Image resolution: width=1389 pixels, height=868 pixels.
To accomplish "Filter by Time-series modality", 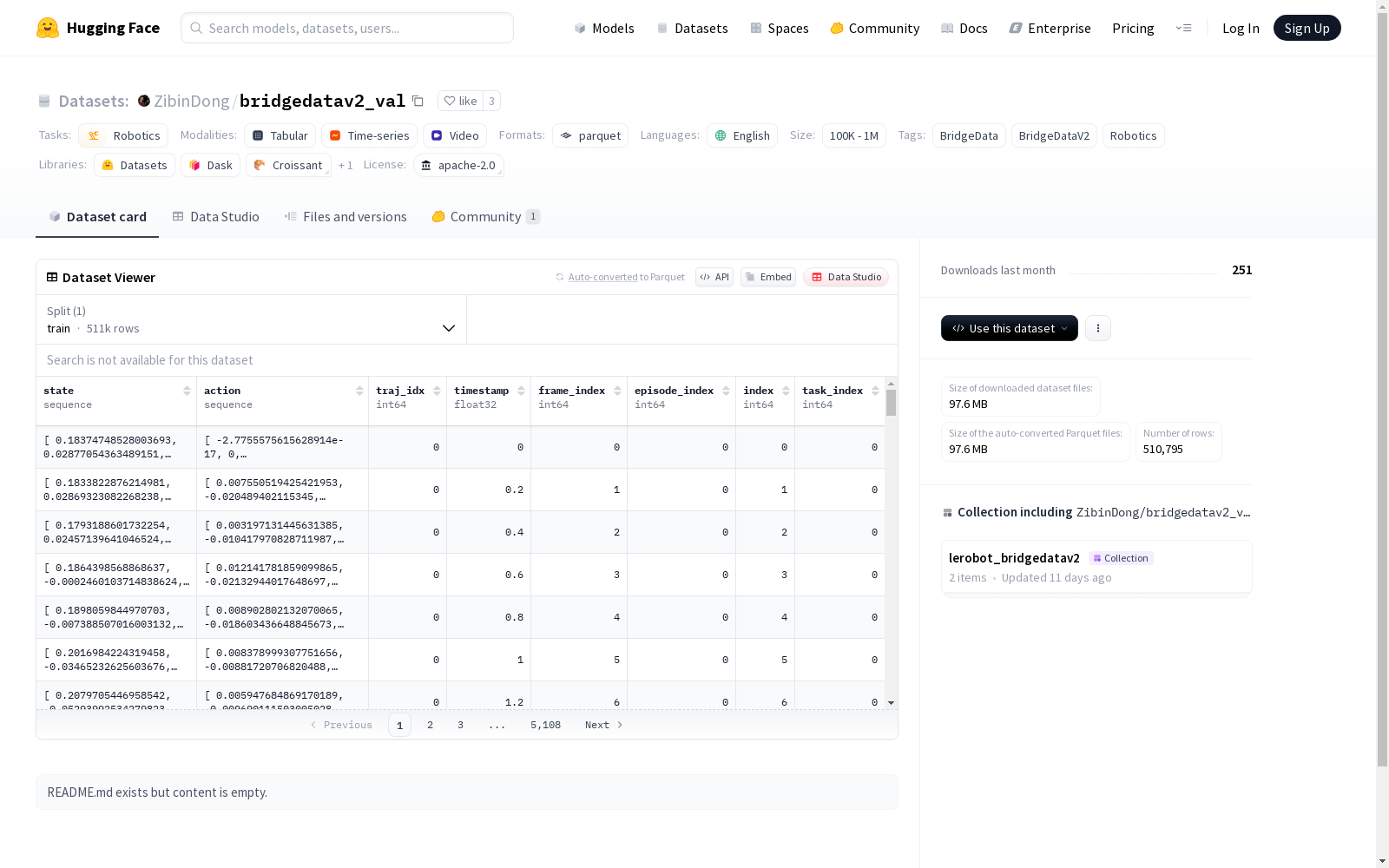I will (x=369, y=135).
